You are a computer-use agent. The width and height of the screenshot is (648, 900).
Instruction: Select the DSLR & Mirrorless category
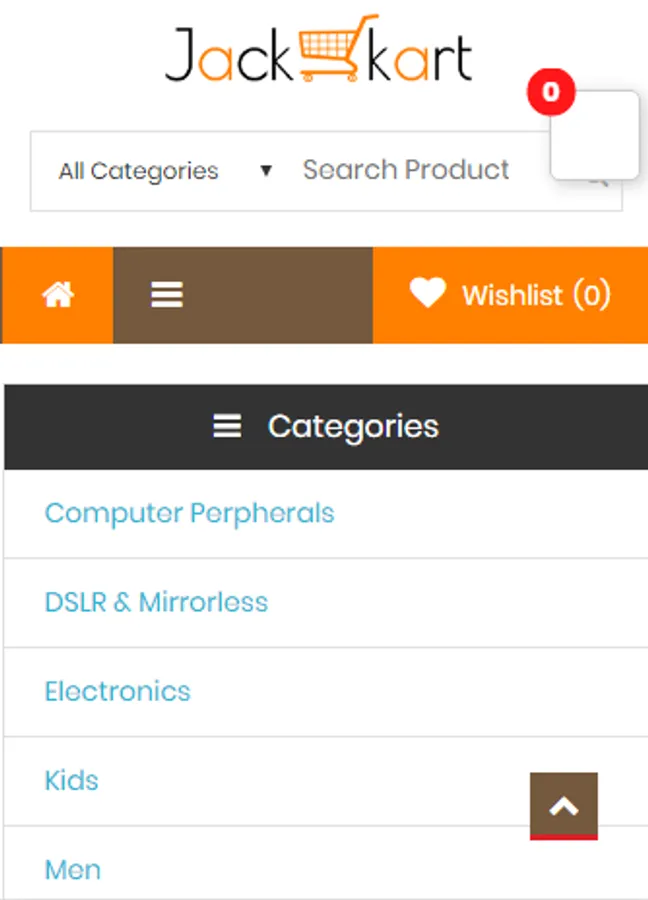(157, 603)
